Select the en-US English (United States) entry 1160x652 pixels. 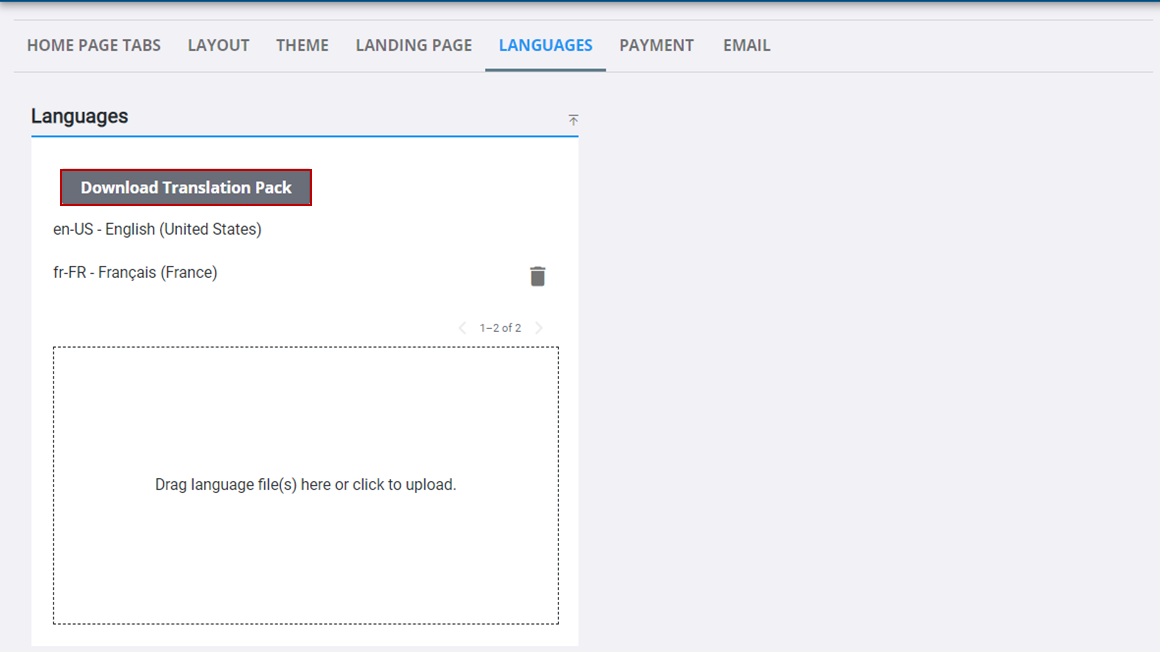tap(157, 229)
